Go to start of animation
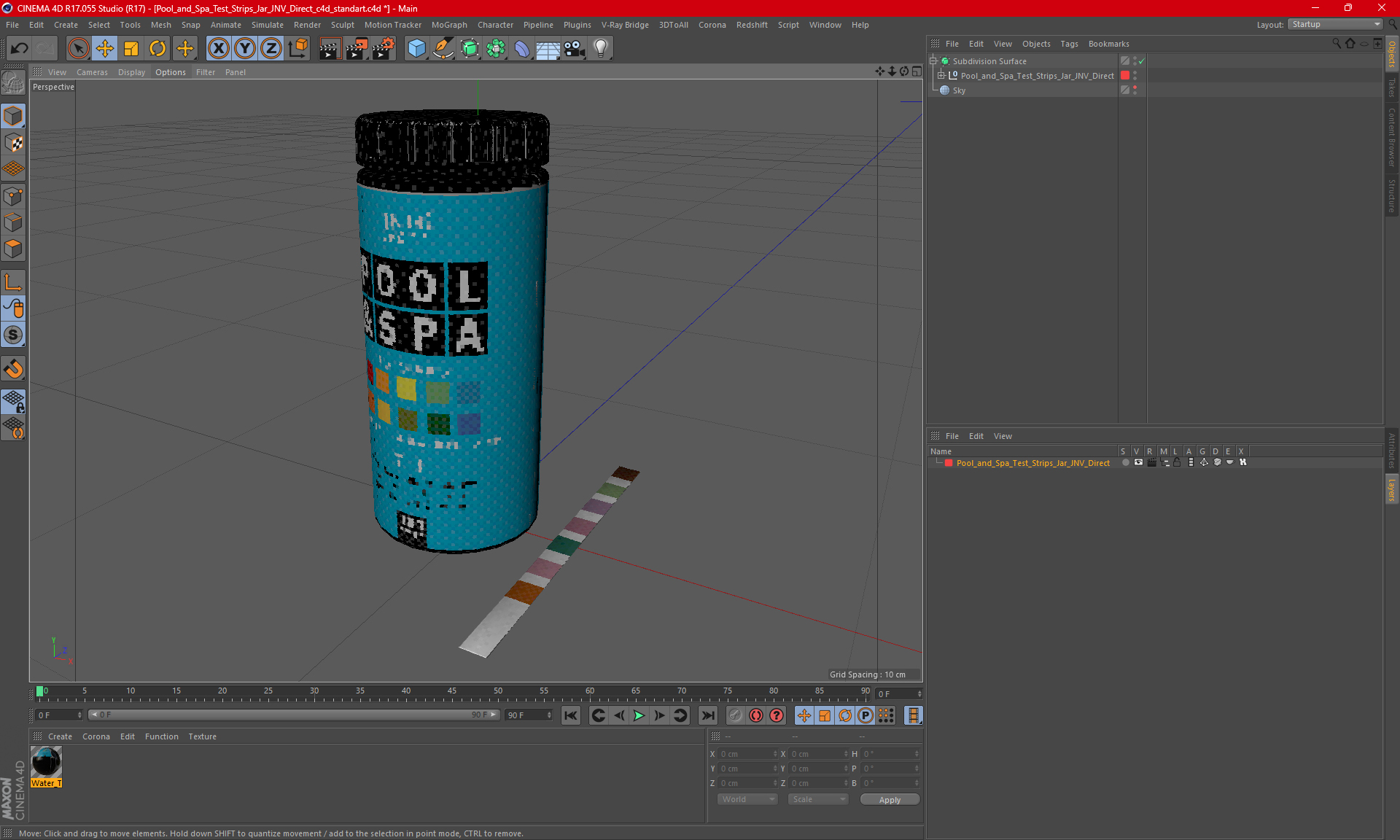This screenshot has height=840, width=1400. pos(571,715)
